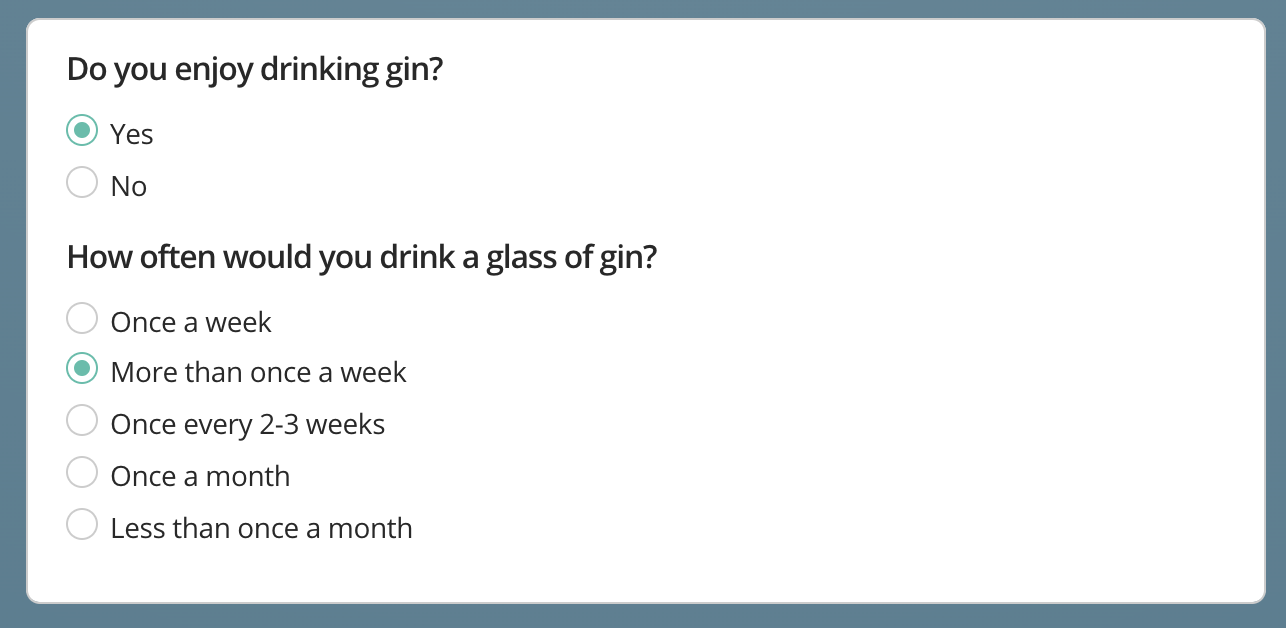Viewport: 1286px width, 628px height.
Task: Click the green filled dot beside More than once a week
Action: [82, 369]
